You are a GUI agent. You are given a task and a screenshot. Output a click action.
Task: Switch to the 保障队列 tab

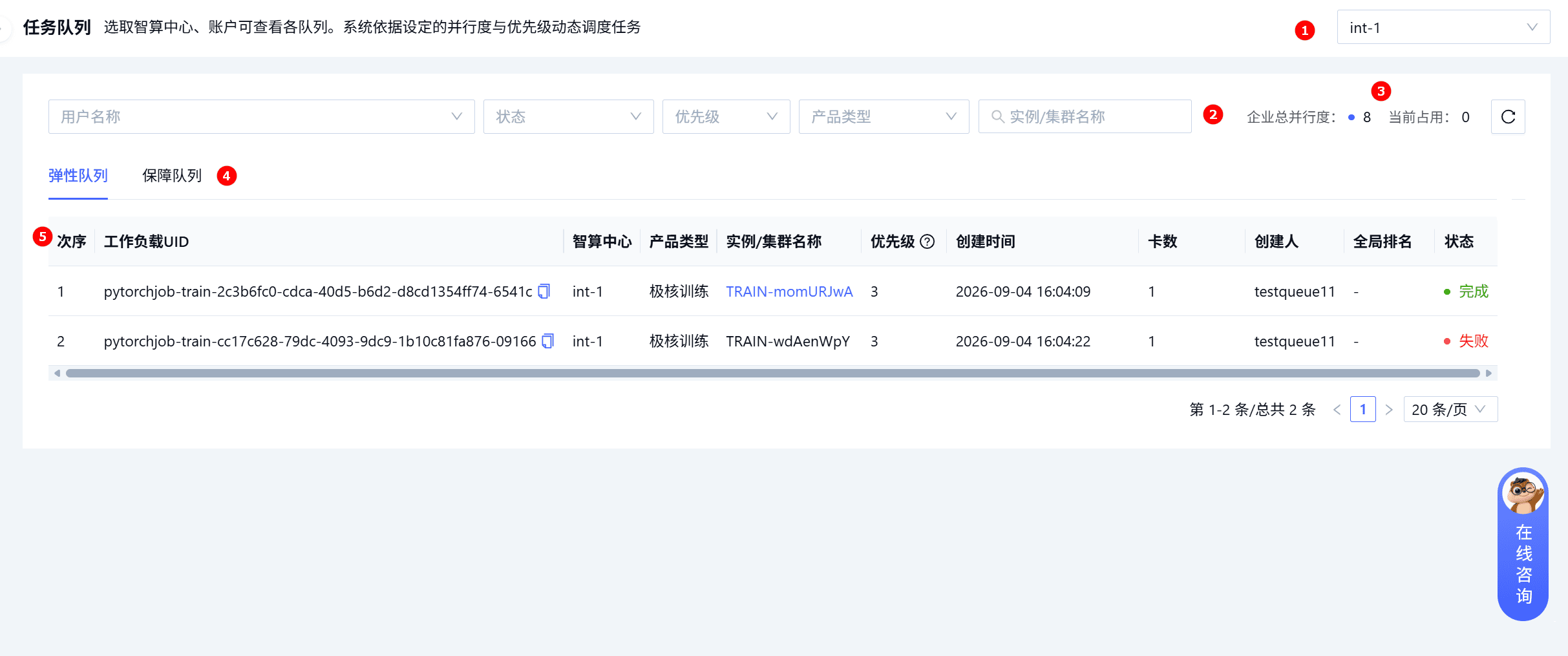click(172, 176)
